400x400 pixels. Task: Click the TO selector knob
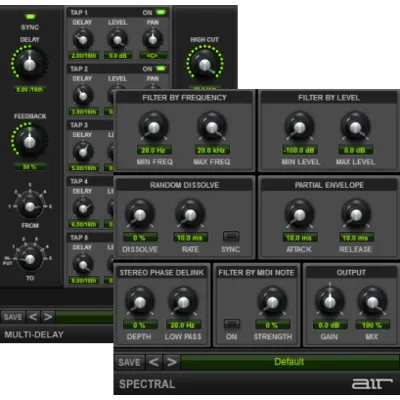pyautogui.click(x=30, y=258)
